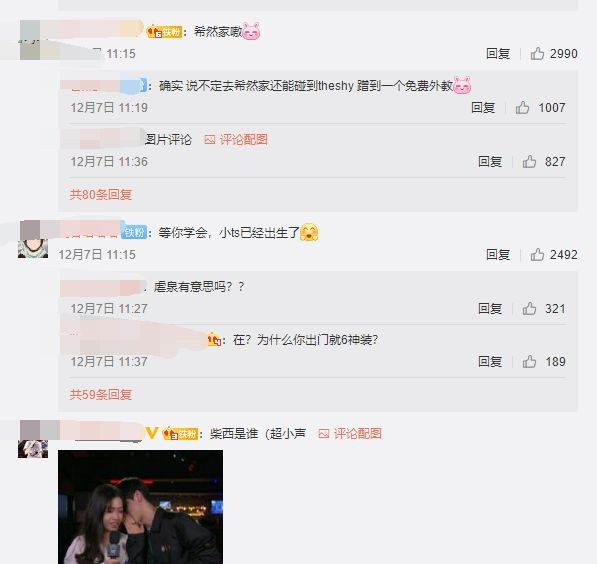Reply to the theshy 免费外教 comment

[483, 107]
